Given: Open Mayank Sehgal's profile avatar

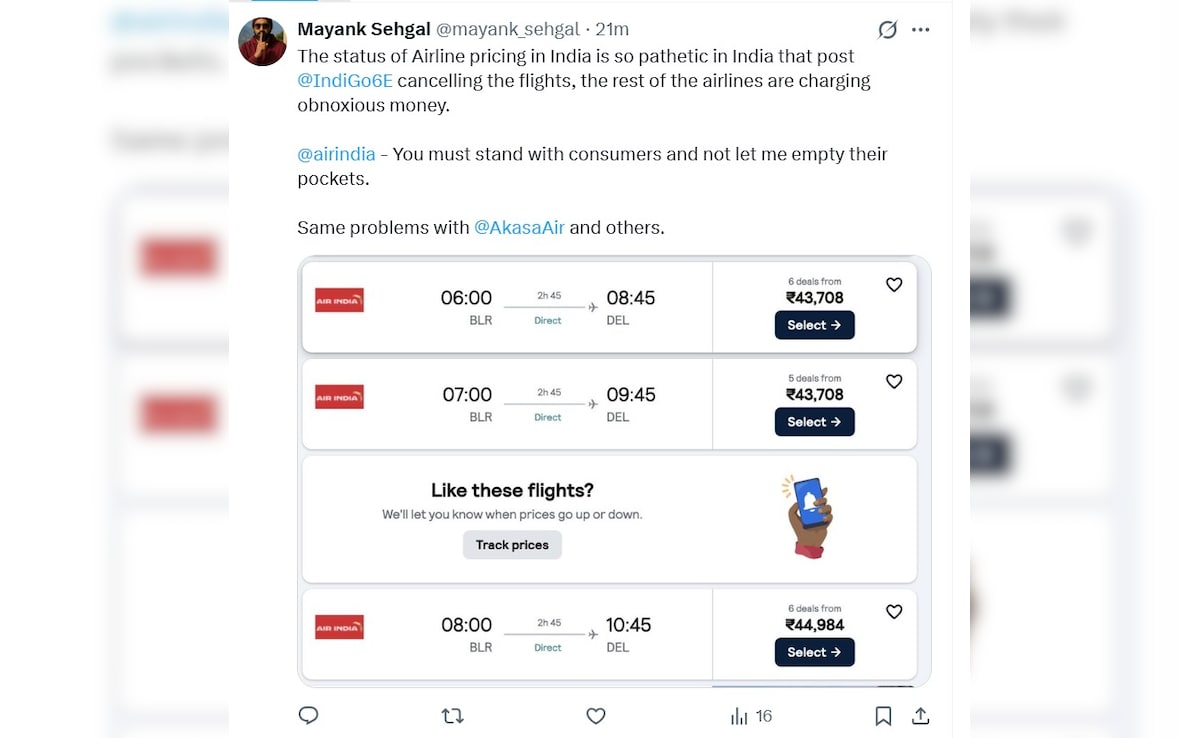Looking at the screenshot, I should click(x=263, y=42).
